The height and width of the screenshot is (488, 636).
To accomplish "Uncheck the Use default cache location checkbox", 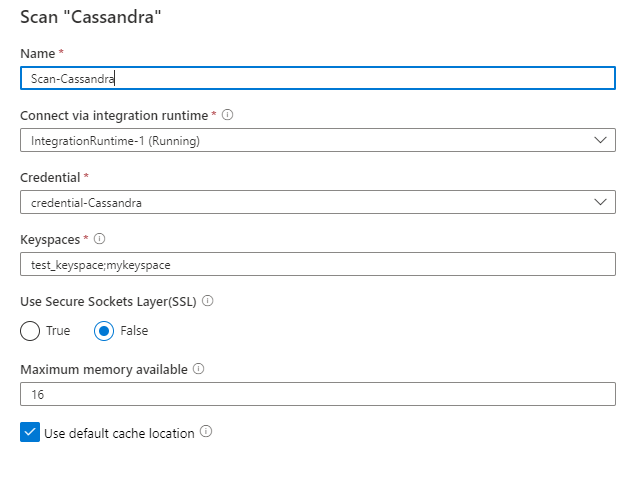I will pos(30,433).
